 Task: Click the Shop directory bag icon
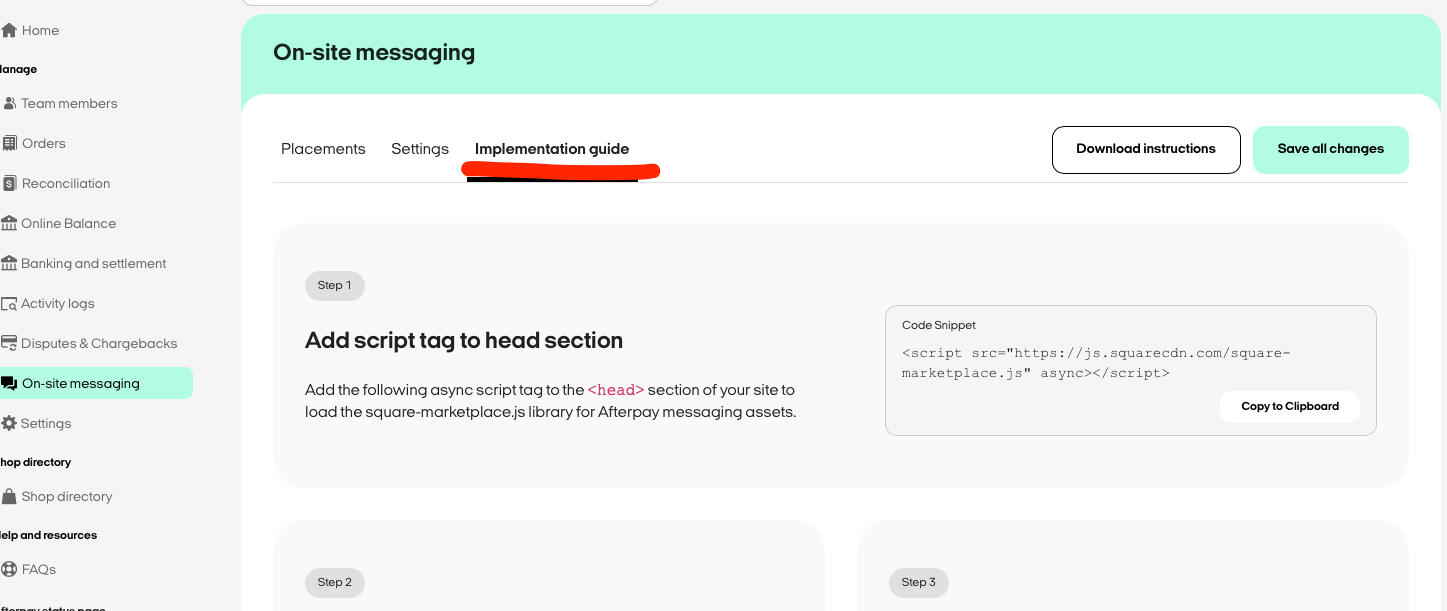tap(9, 496)
